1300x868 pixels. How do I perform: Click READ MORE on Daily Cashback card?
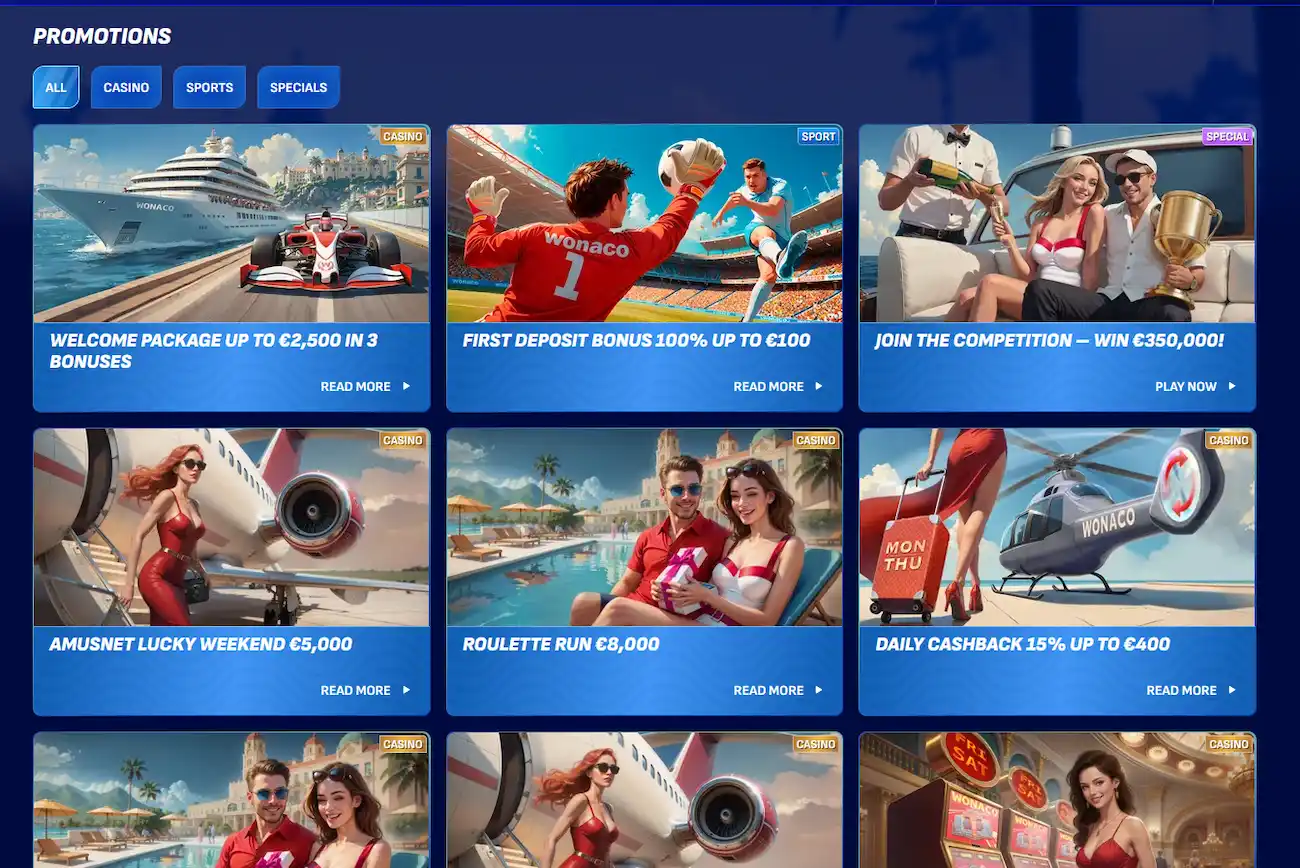(x=1191, y=690)
